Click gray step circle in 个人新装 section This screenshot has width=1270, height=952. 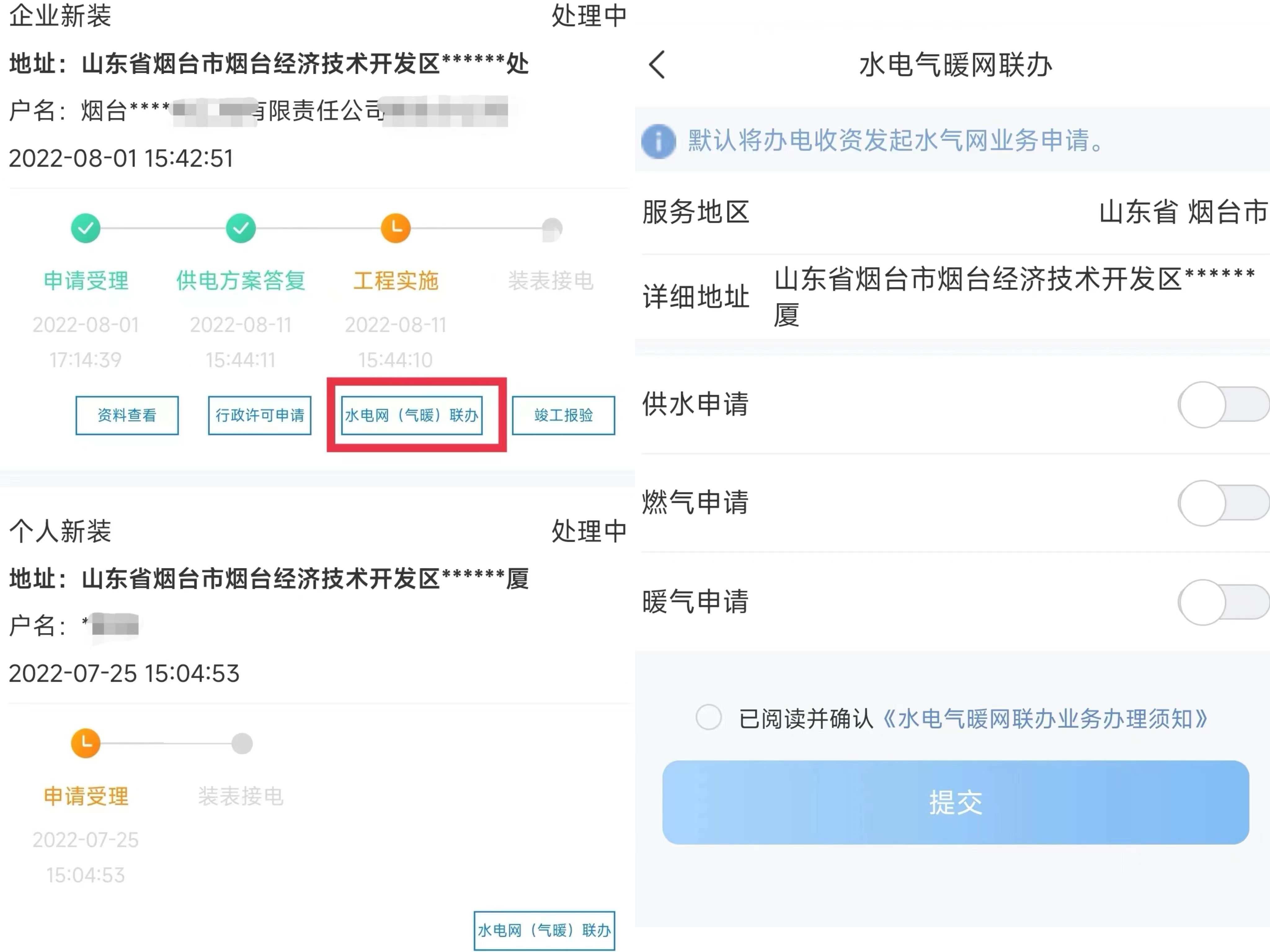(242, 743)
